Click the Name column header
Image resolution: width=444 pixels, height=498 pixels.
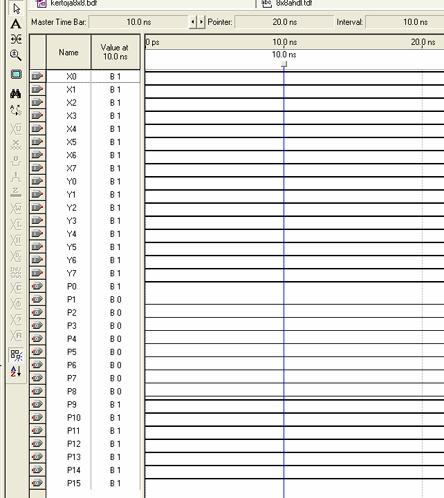[x=69, y=52]
